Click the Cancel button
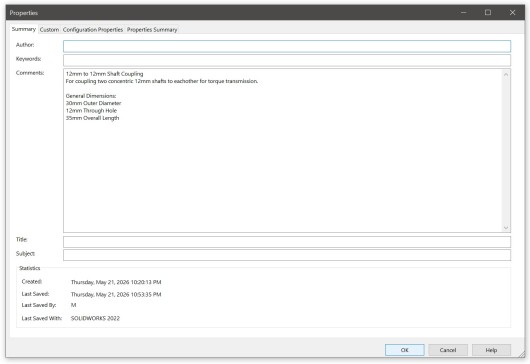Screen dimensions: 530x364 (448, 350)
